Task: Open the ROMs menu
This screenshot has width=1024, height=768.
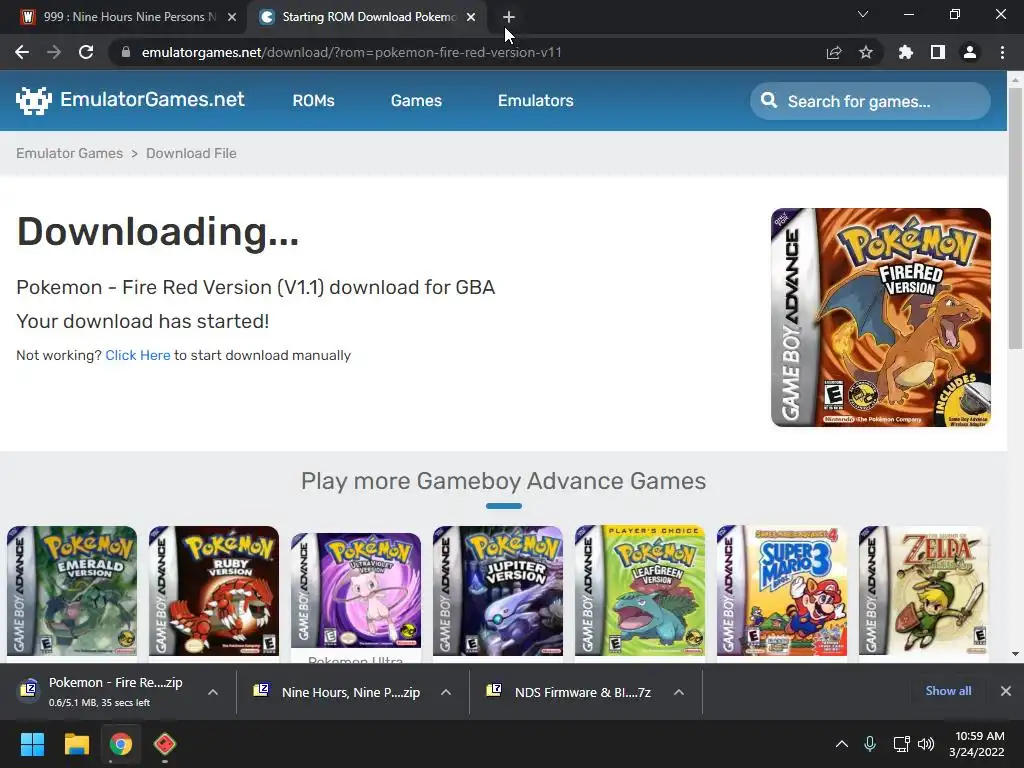Action: click(313, 101)
